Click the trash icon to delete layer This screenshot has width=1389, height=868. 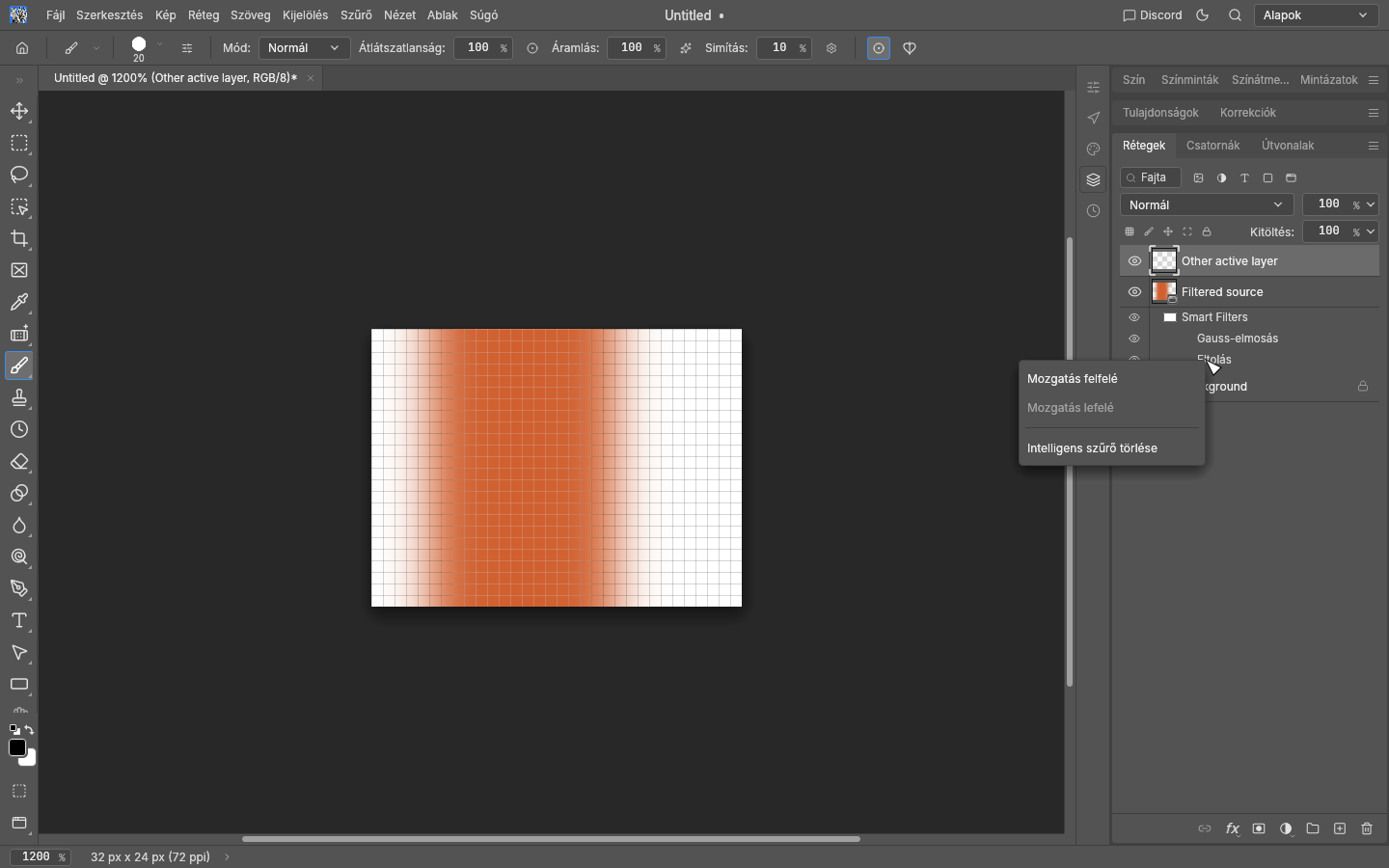pos(1367,828)
